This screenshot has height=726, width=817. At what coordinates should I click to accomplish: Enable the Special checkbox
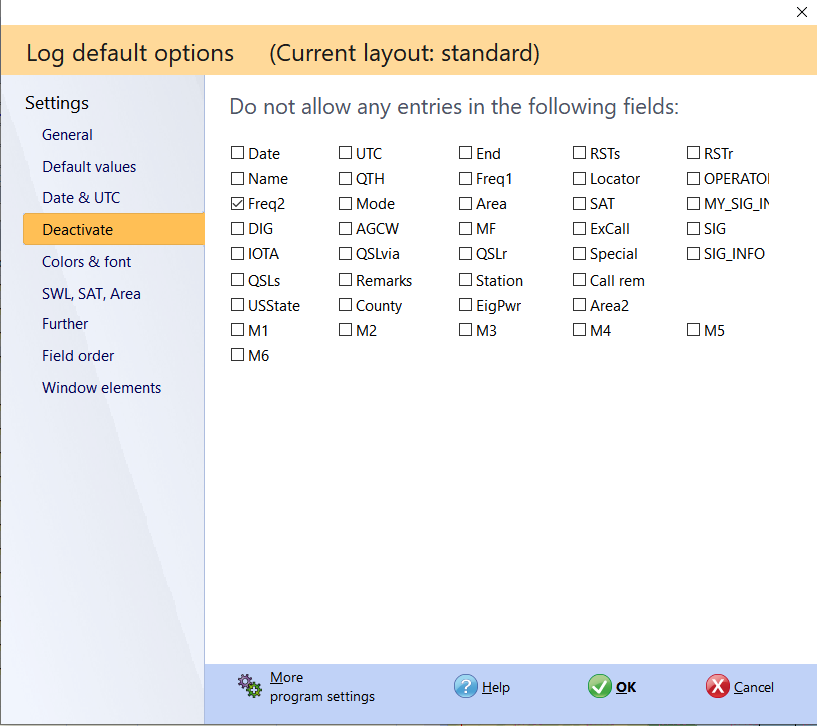tap(579, 253)
